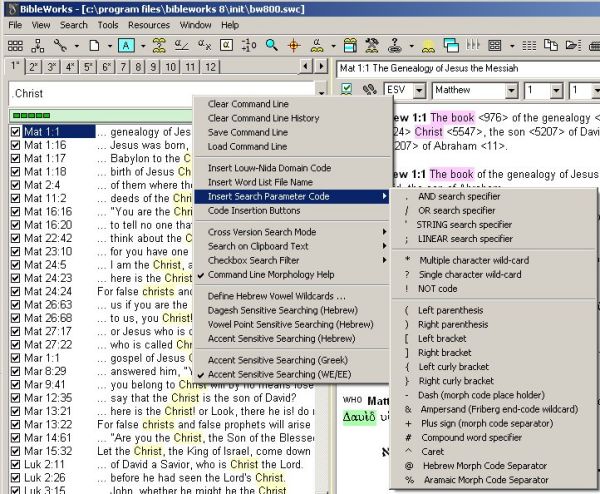Toggle the Mat 2:4 checkbox
Image resolution: width=600 pixels, height=494 pixels.
pyautogui.click(x=15, y=185)
